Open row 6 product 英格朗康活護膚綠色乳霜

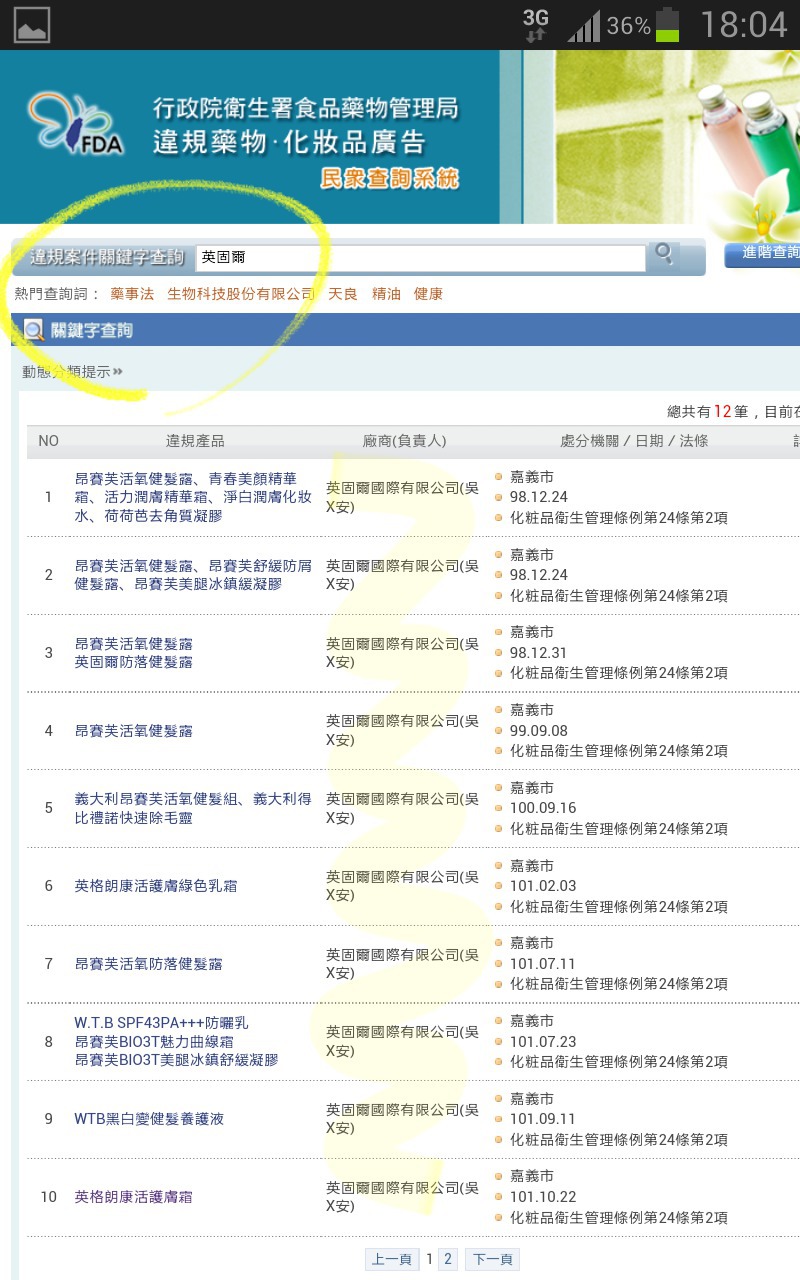[x=156, y=886]
